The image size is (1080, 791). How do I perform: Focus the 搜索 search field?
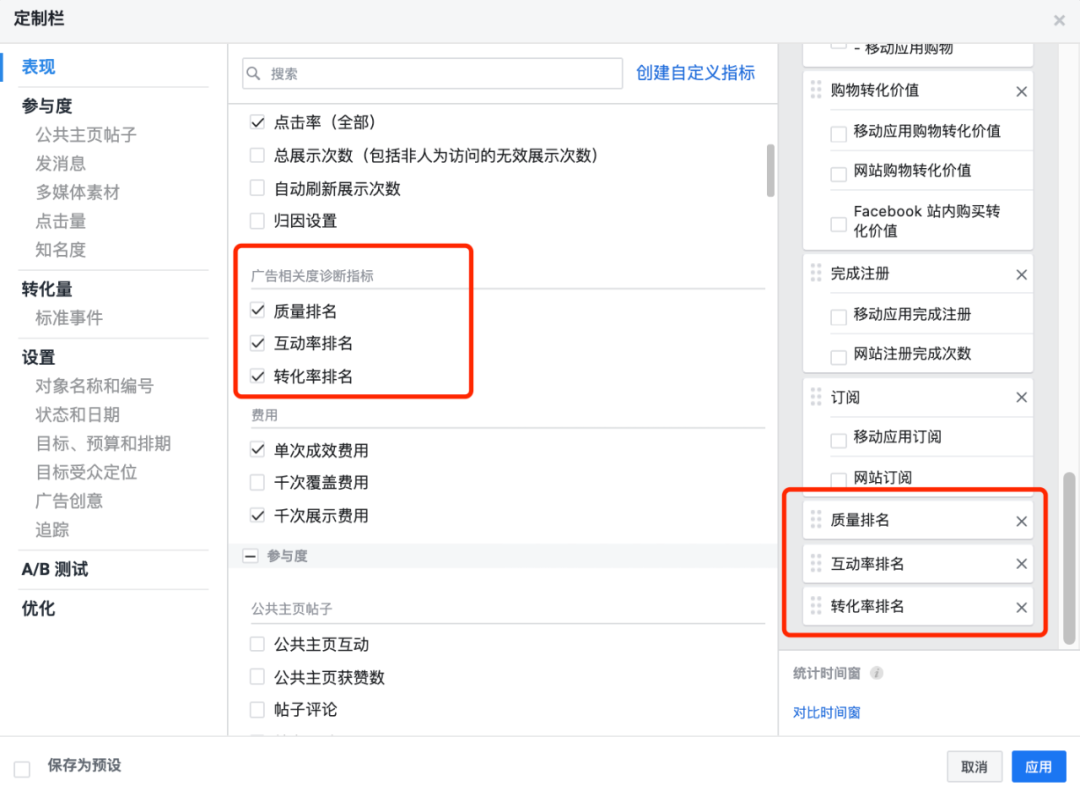(x=440, y=73)
